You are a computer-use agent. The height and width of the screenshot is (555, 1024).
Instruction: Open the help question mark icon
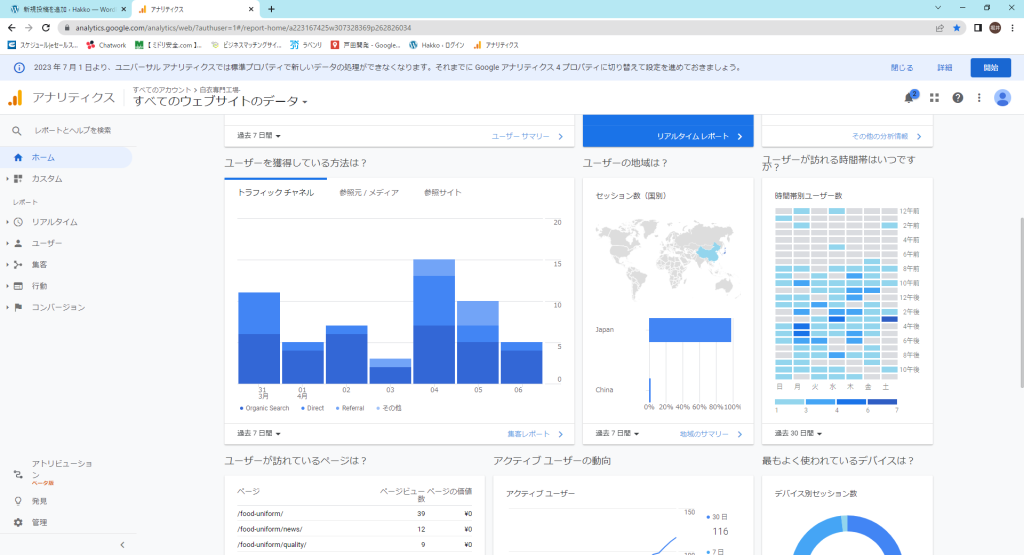coord(957,98)
